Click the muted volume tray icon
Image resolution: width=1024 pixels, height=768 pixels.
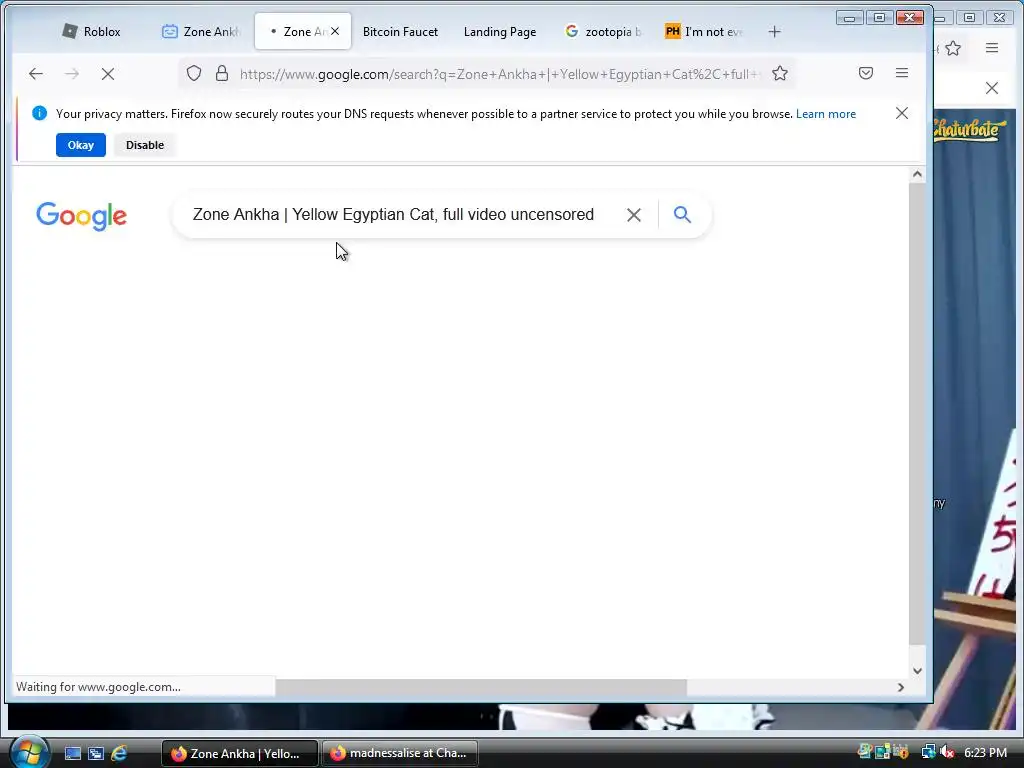(947, 752)
